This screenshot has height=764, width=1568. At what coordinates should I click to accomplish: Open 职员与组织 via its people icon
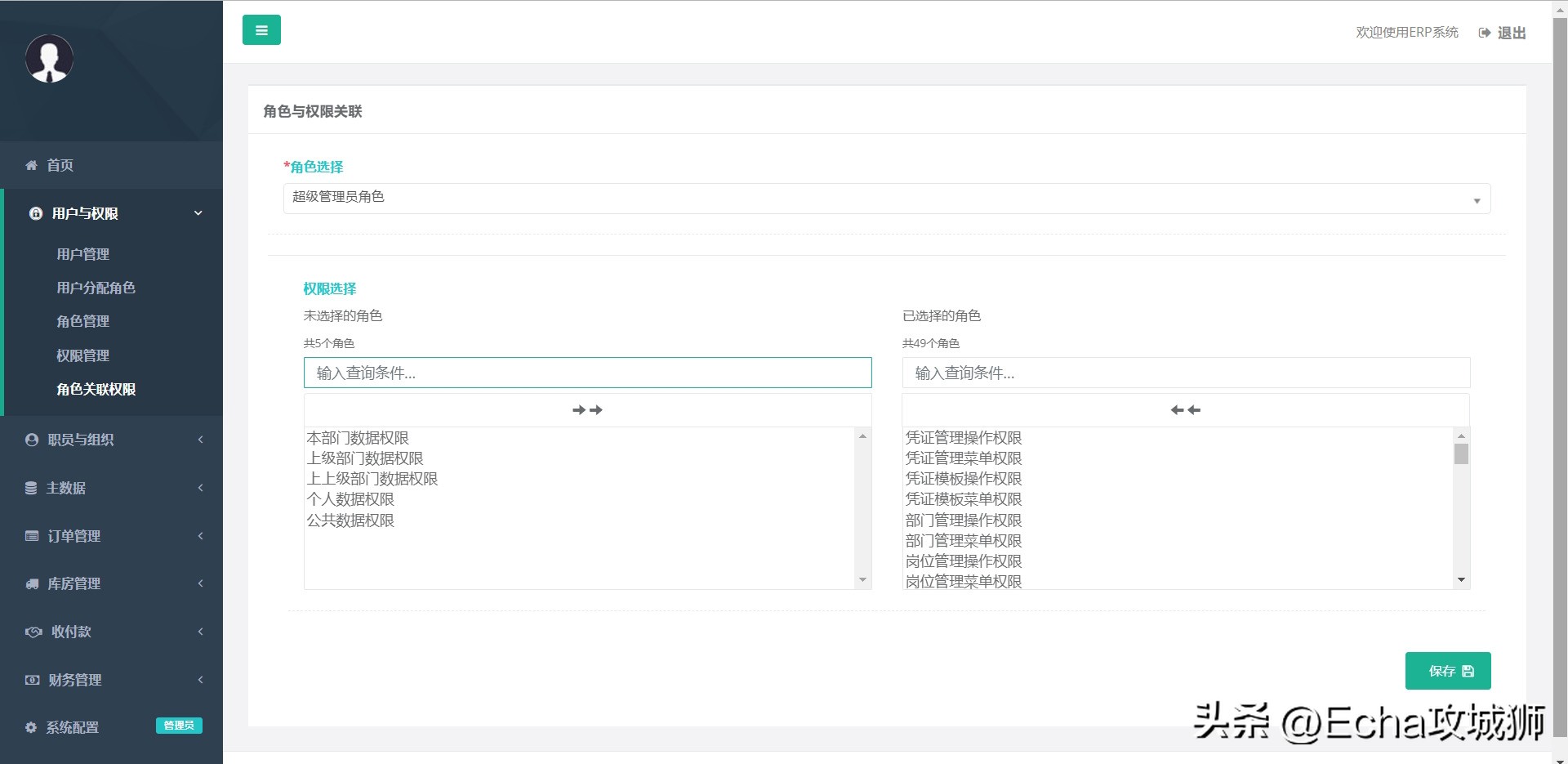30,439
